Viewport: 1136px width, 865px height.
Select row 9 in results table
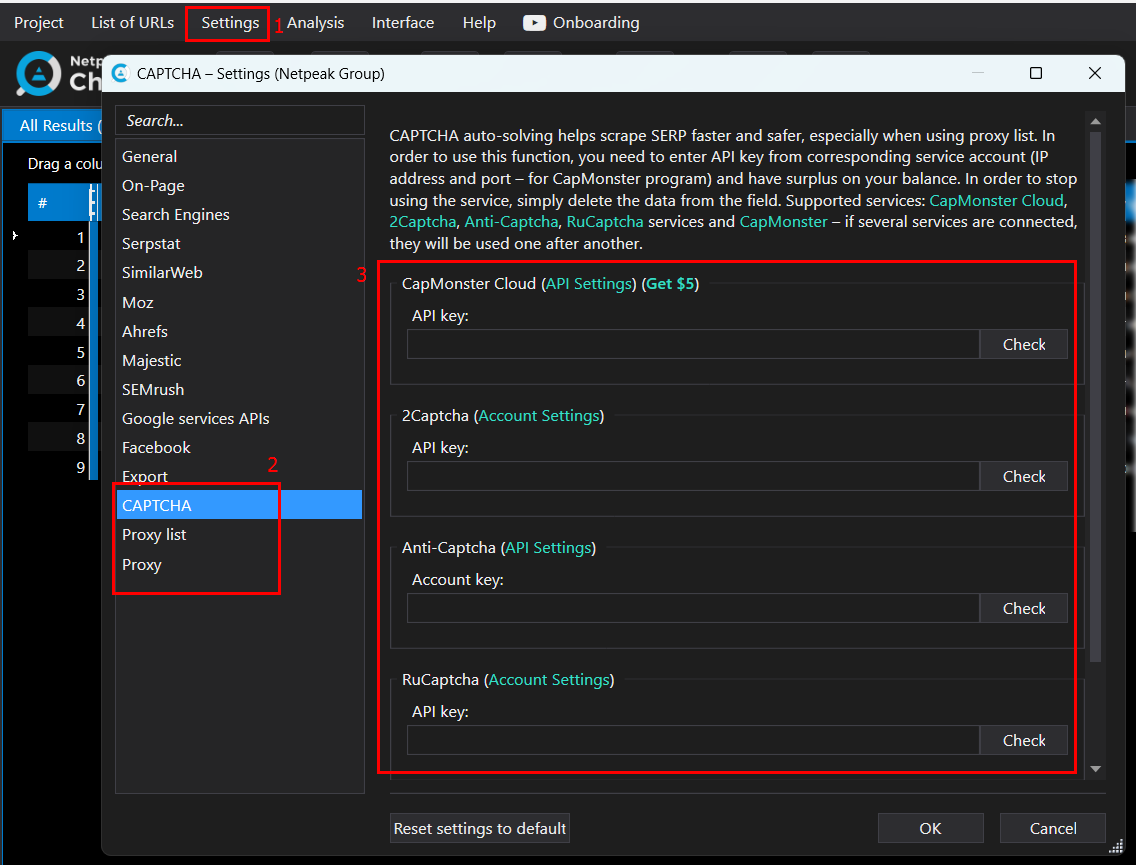pyautogui.click(x=58, y=467)
